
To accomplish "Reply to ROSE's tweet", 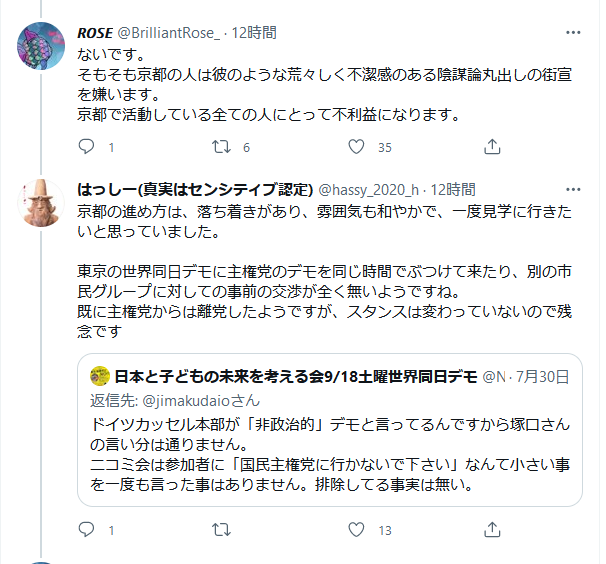I will 86,147.
